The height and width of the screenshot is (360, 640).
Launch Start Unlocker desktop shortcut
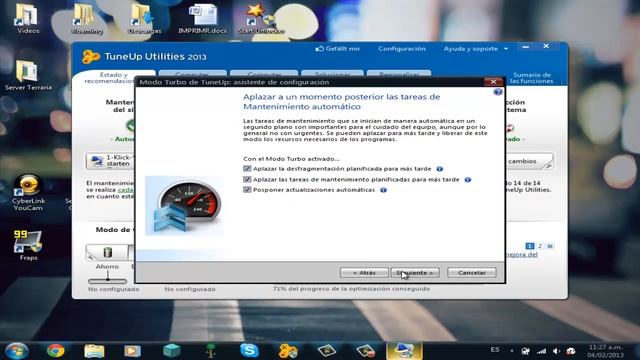(261, 18)
